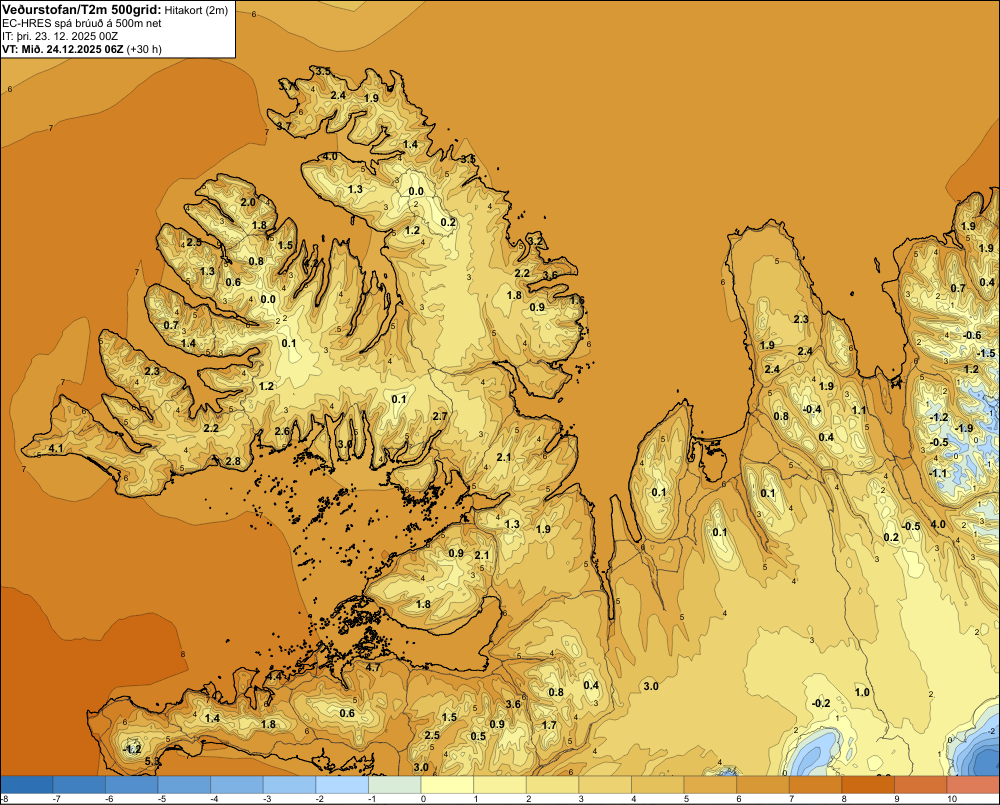1000x805 pixels.
Task: Click the 1.7 temperature value on the map
Action: [548, 725]
